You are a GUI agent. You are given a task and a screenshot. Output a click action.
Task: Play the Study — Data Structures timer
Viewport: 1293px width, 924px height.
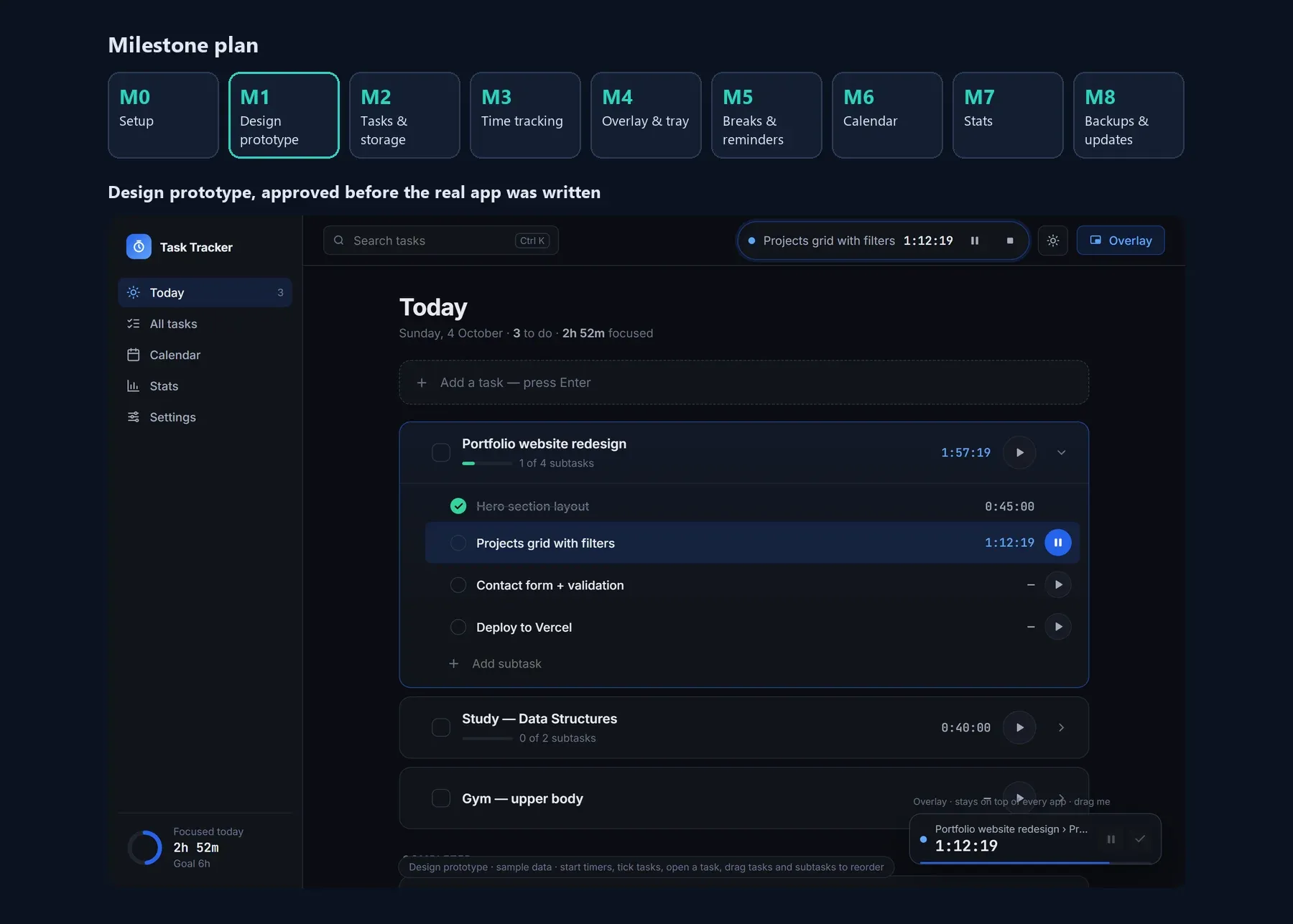(1019, 727)
